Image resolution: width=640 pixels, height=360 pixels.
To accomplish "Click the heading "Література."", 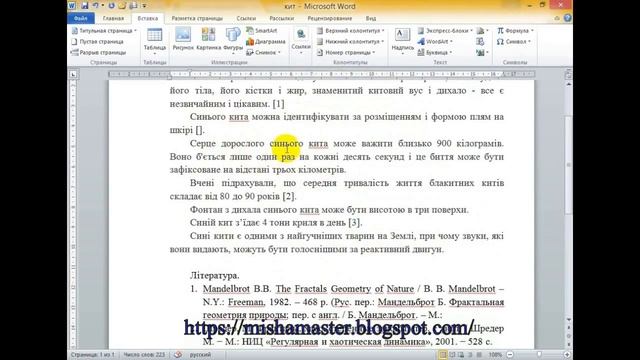I will coord(215,276).
